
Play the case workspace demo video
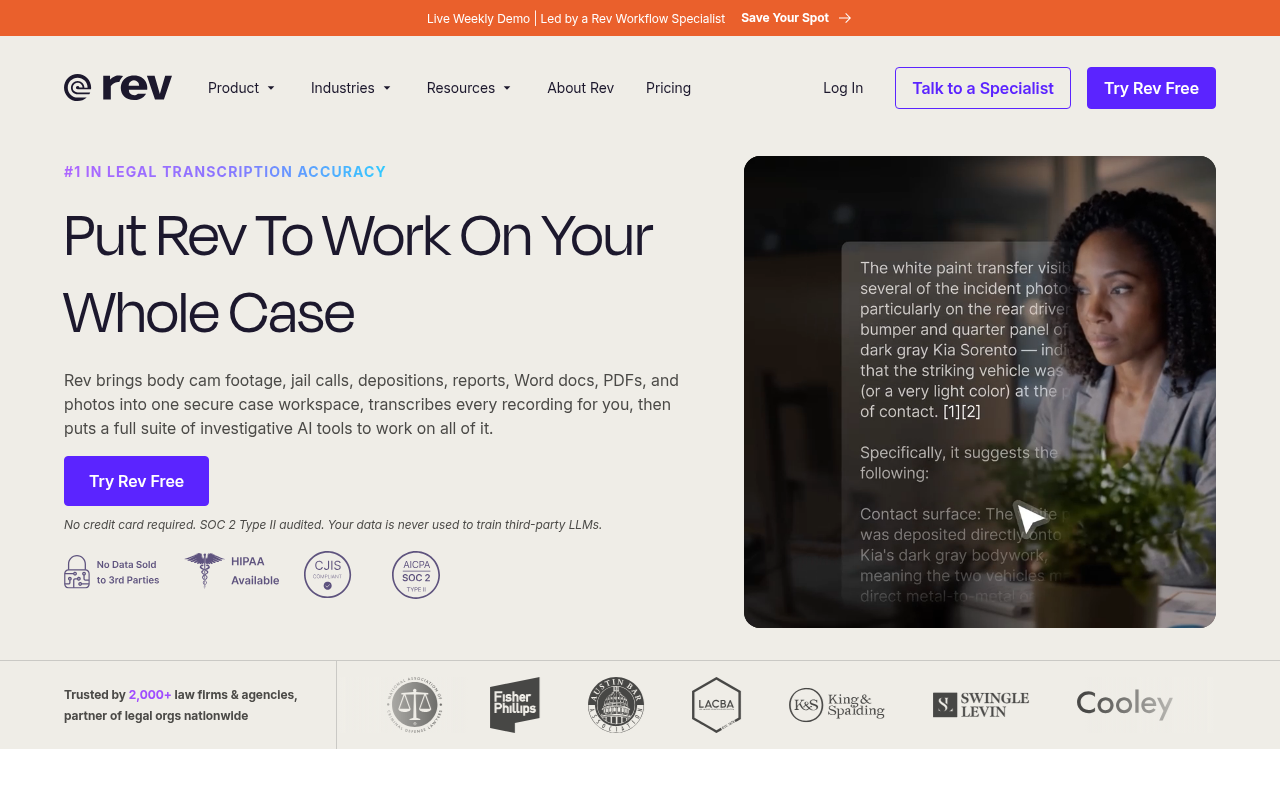tap(980, 392)
